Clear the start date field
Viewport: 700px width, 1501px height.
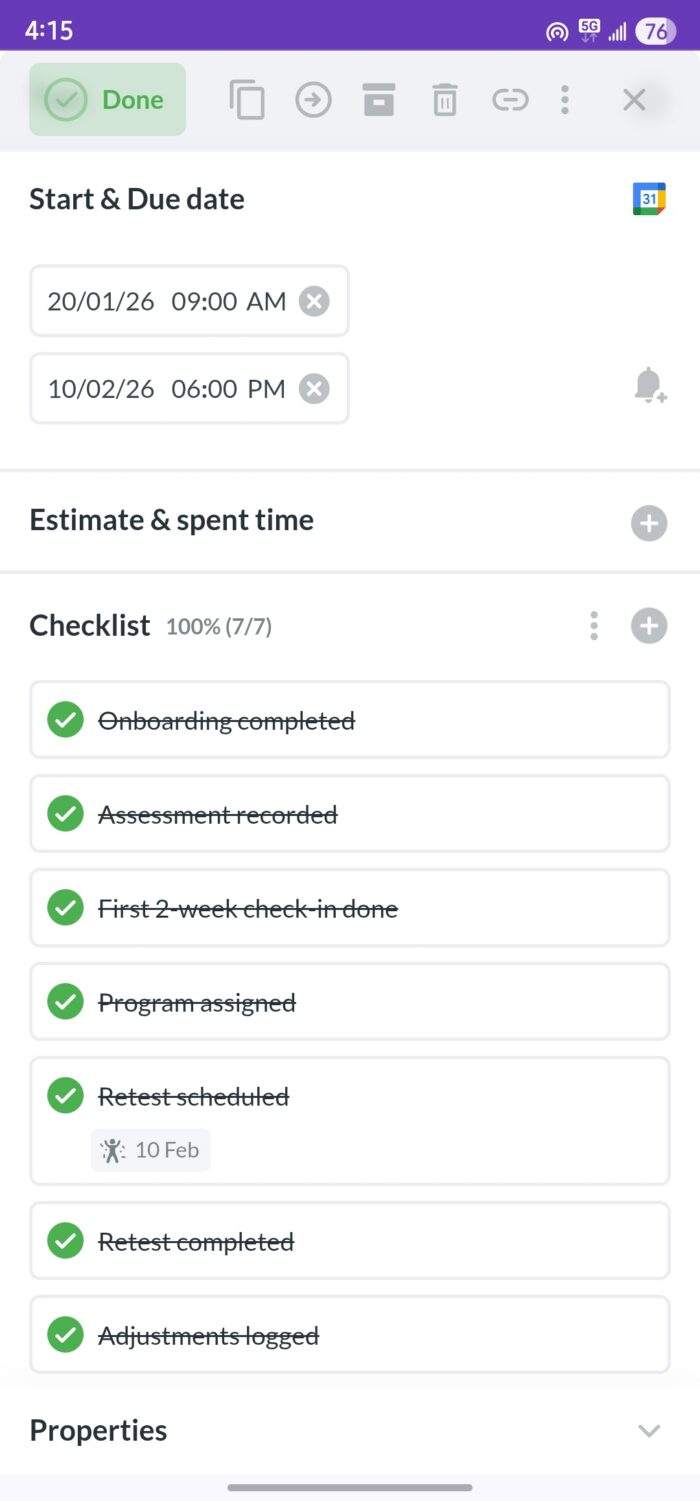click(314, 301)
